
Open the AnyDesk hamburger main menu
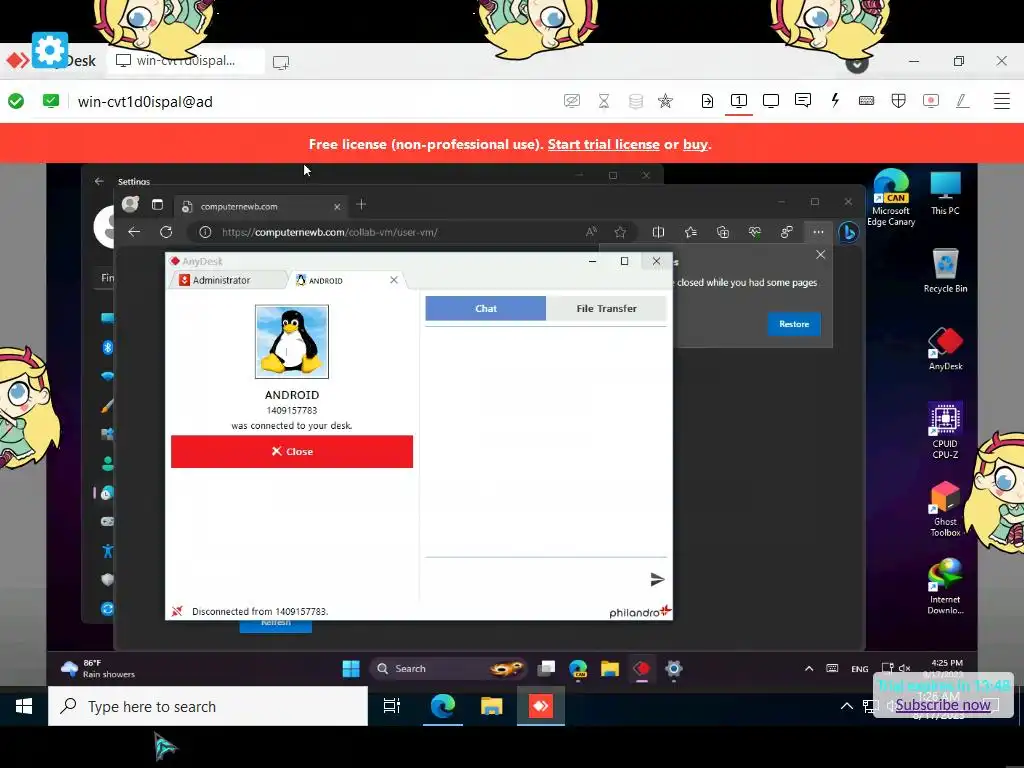pos(1002,101)
